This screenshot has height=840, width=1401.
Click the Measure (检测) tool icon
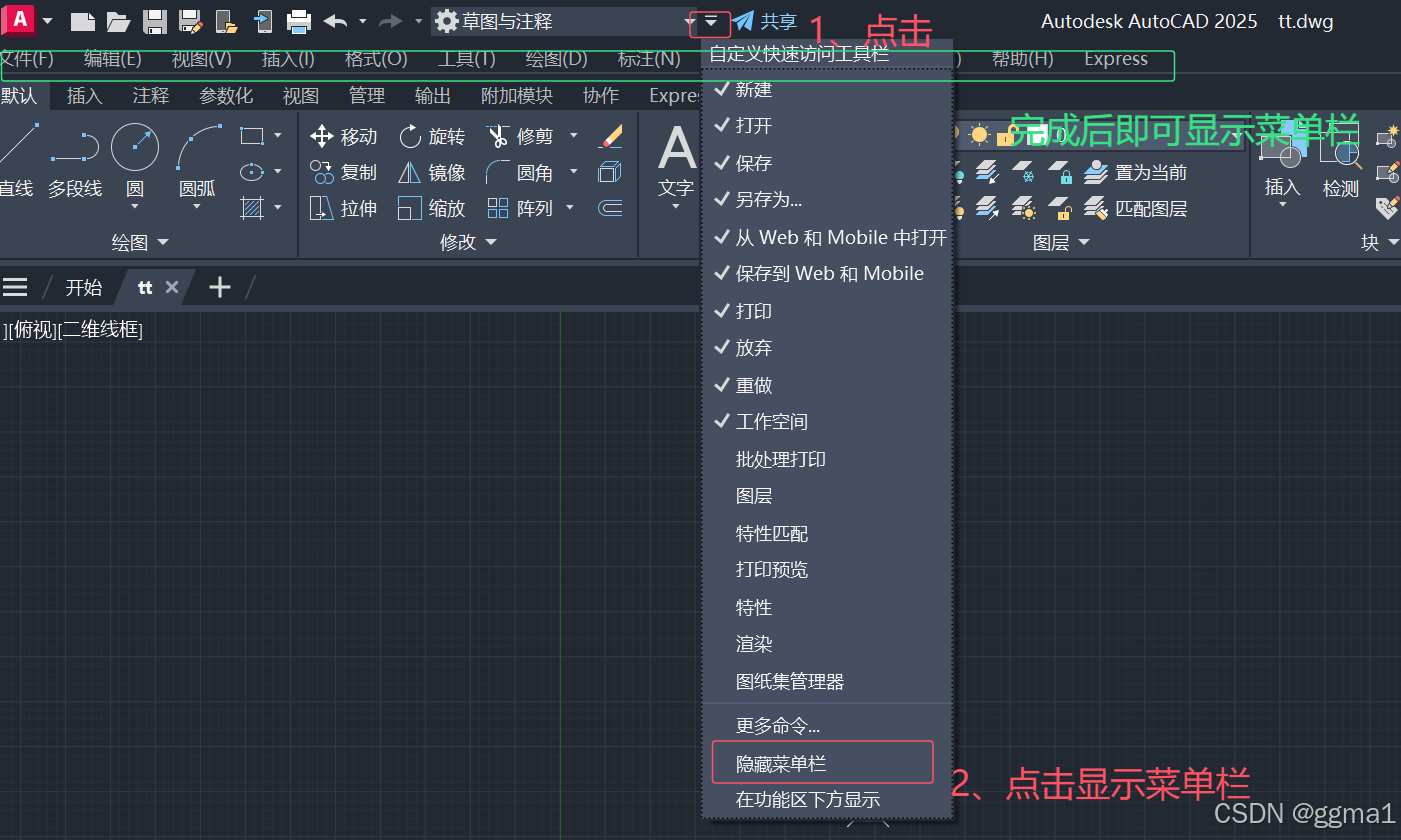point(1340,160)
